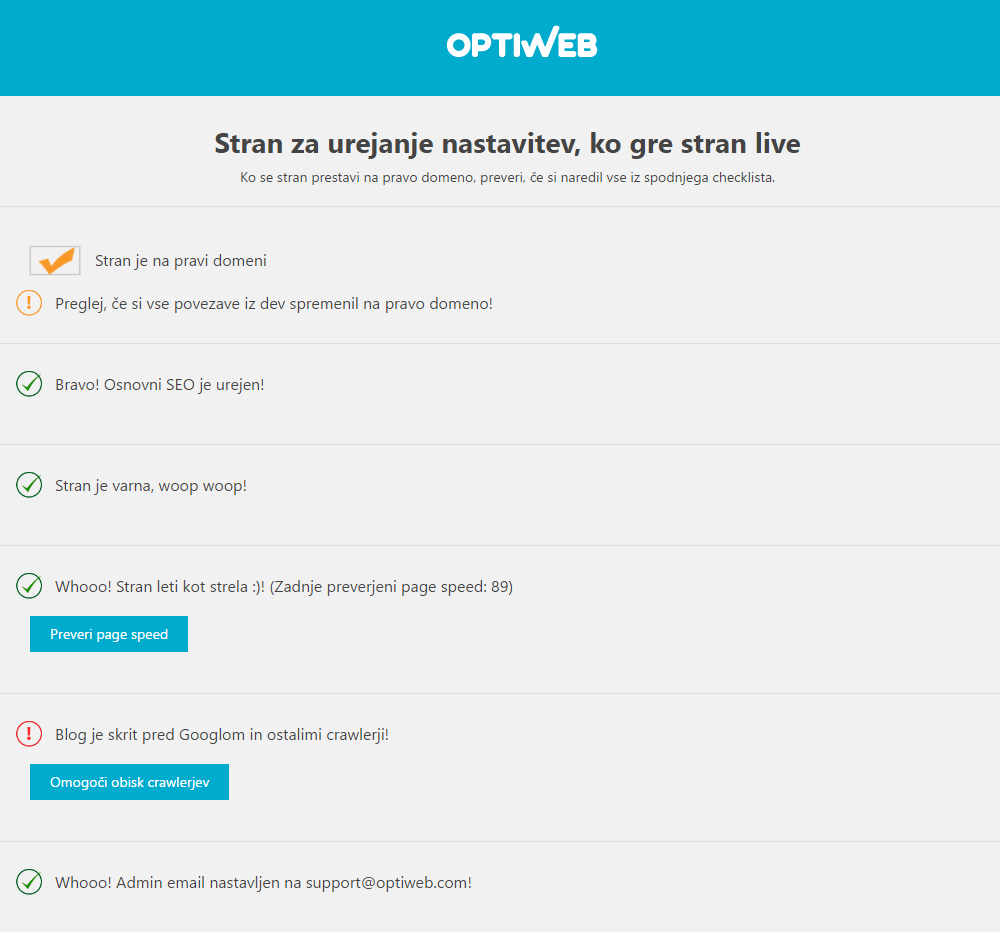Click the 'Preglej, če si vse povezave' warning text
Viewport: 1000px width, 932px height.
pos(274,303)
